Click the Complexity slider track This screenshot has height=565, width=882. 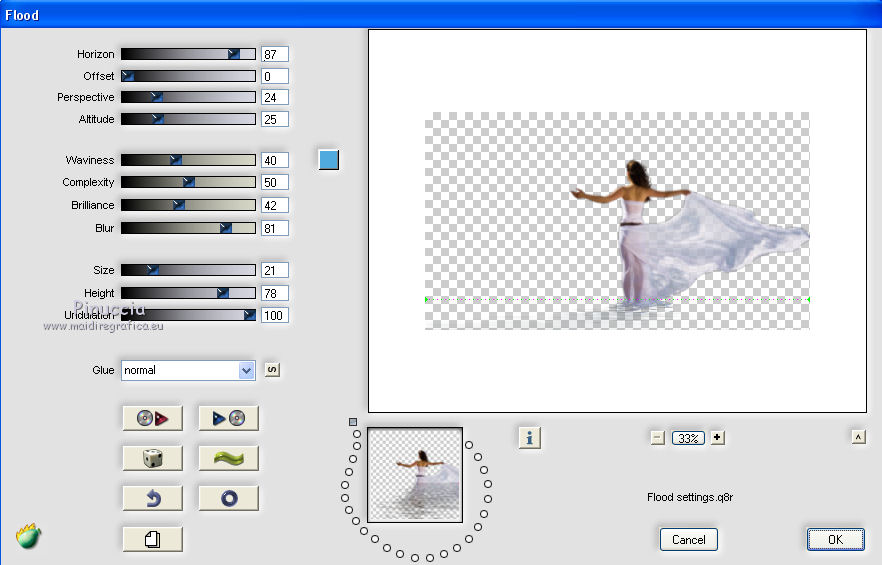coord(188,182)
